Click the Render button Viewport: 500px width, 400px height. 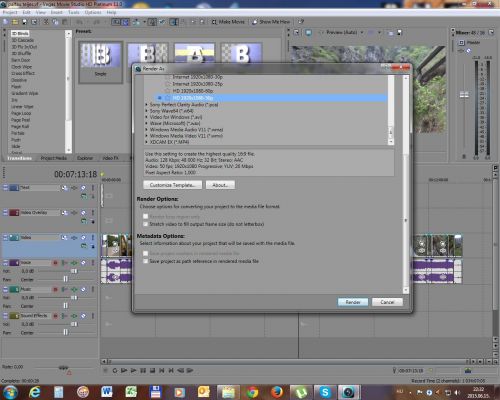pos(353,302)
